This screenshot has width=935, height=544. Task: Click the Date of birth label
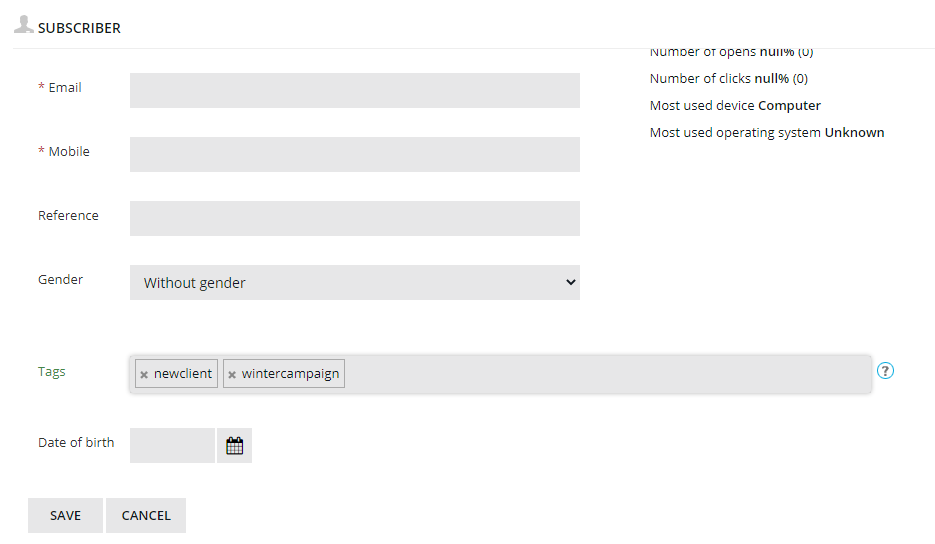click(x=76, y=443)
